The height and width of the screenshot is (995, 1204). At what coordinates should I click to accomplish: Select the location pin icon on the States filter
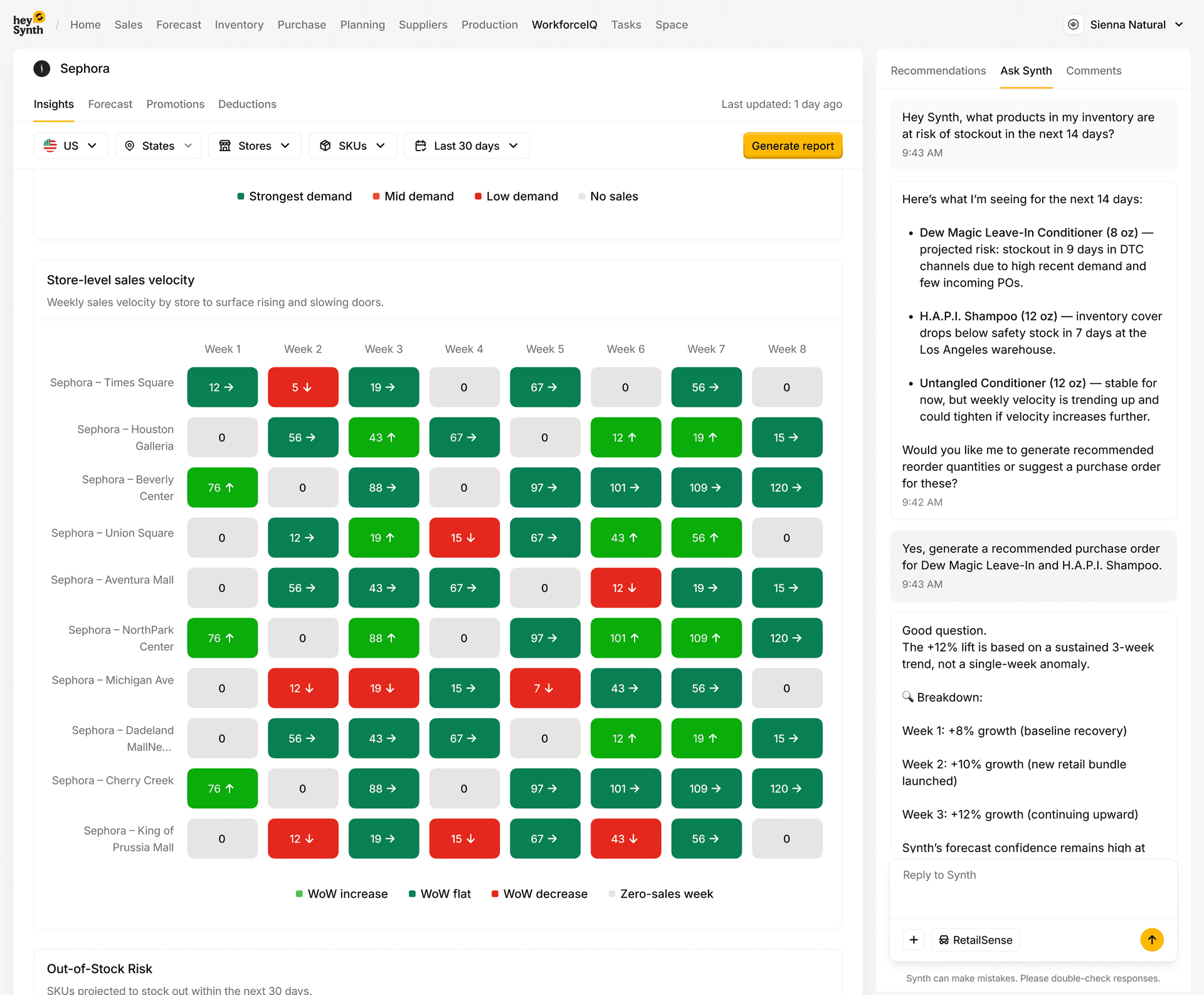(x=130, y=145)
